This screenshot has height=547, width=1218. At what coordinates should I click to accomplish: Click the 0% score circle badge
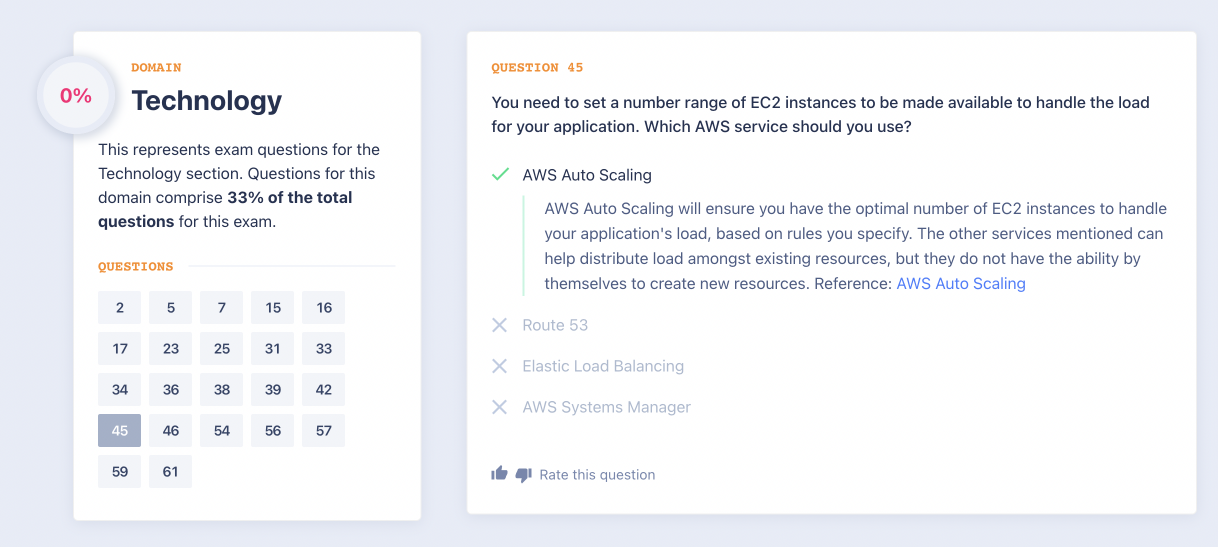tap(76, 96)
